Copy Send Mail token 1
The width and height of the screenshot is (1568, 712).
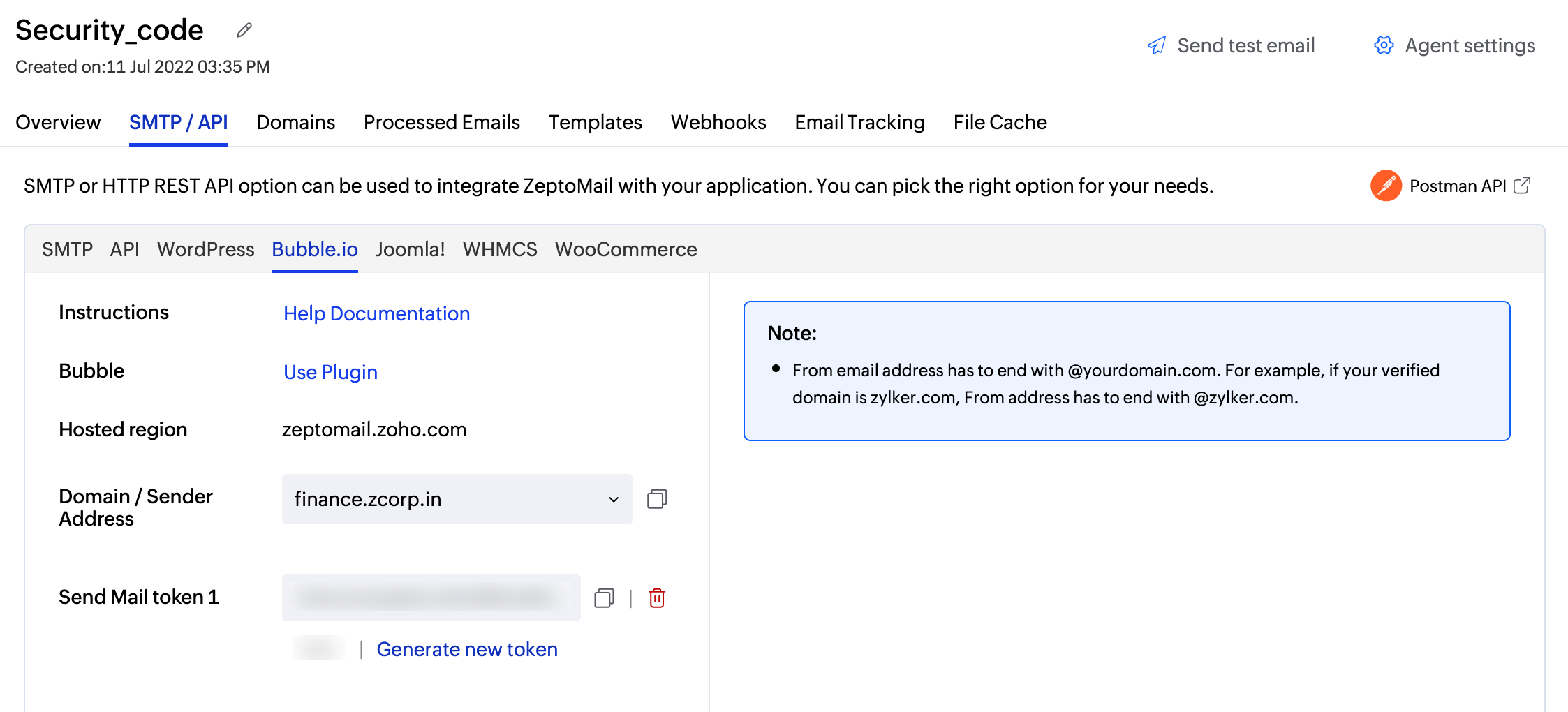coord(604,598)
